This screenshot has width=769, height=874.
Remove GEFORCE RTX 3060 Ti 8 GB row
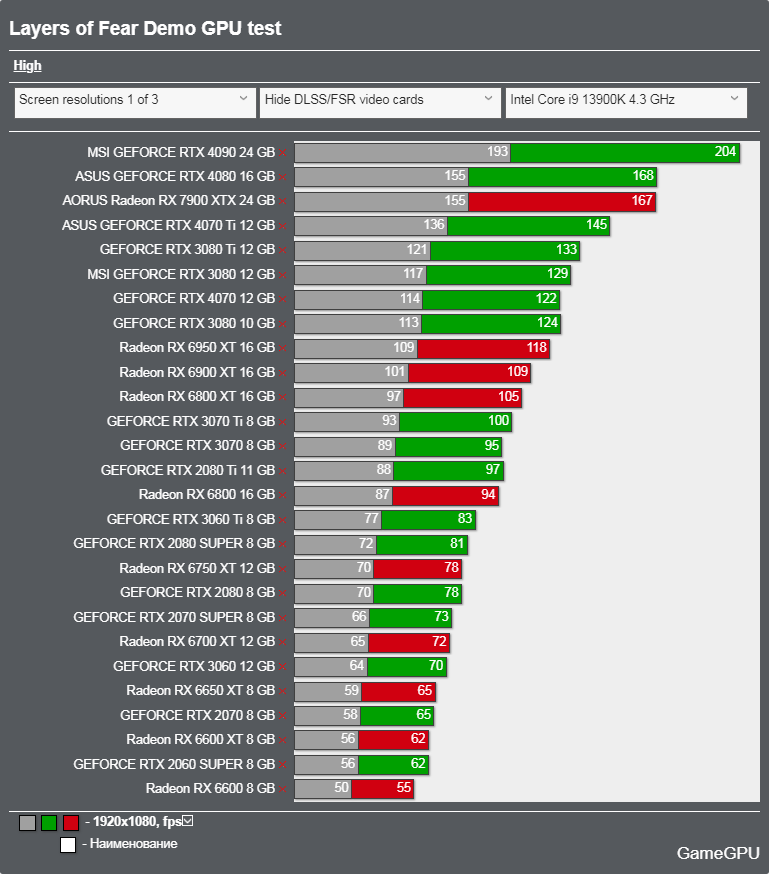coord(283,520)
